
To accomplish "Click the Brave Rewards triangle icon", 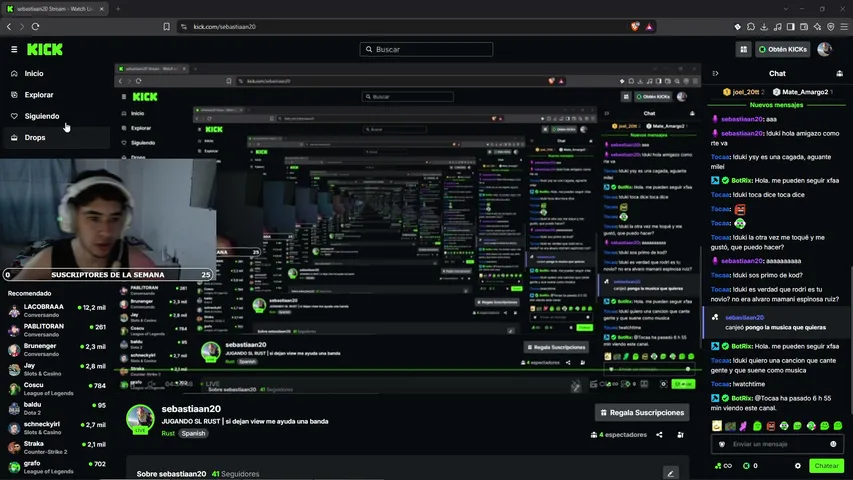I will 649,27.
